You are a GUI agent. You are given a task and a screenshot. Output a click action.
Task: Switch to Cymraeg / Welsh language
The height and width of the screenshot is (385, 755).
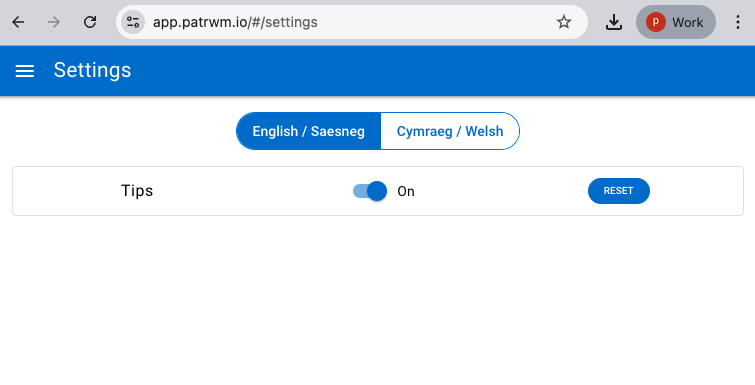point(450,131)
